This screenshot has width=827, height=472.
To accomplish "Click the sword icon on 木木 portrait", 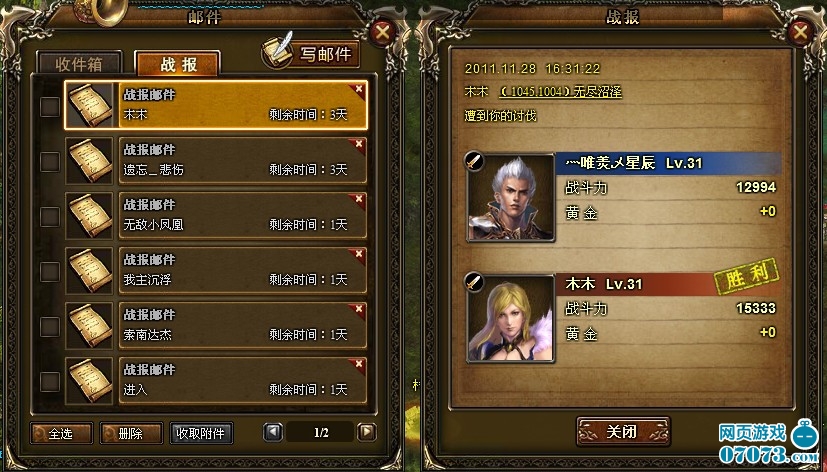I will coord(474,281).
